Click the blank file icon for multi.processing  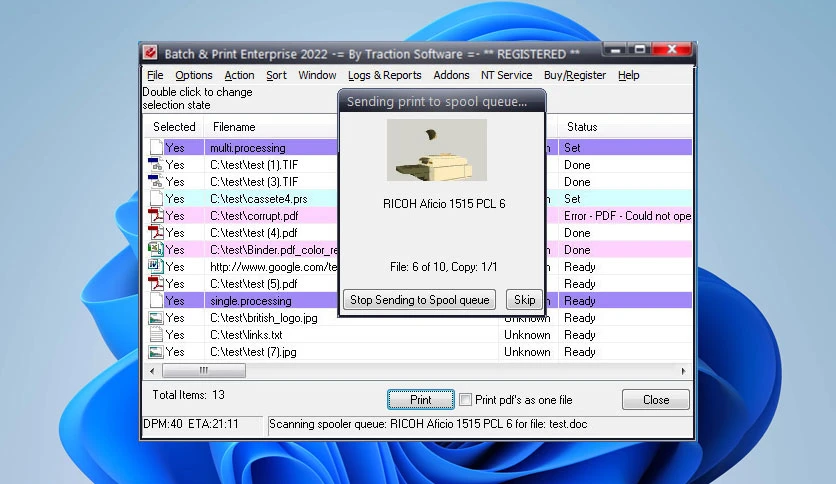(x=156, y=147)
